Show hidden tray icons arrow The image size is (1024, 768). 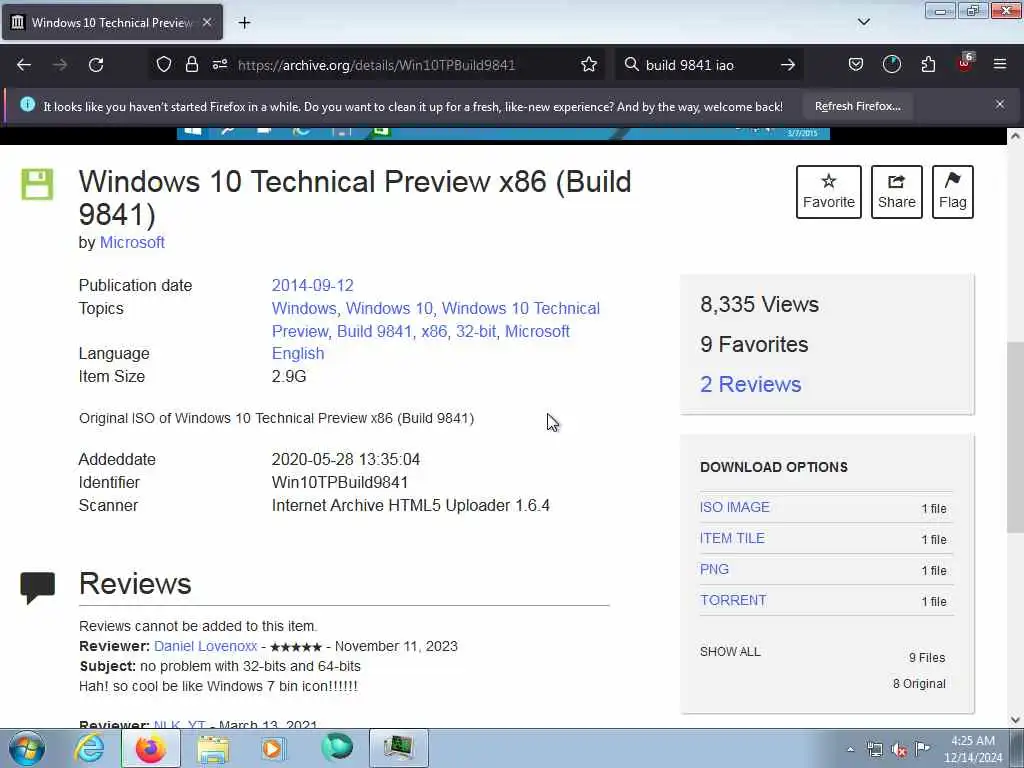click(x=850, y=749)
